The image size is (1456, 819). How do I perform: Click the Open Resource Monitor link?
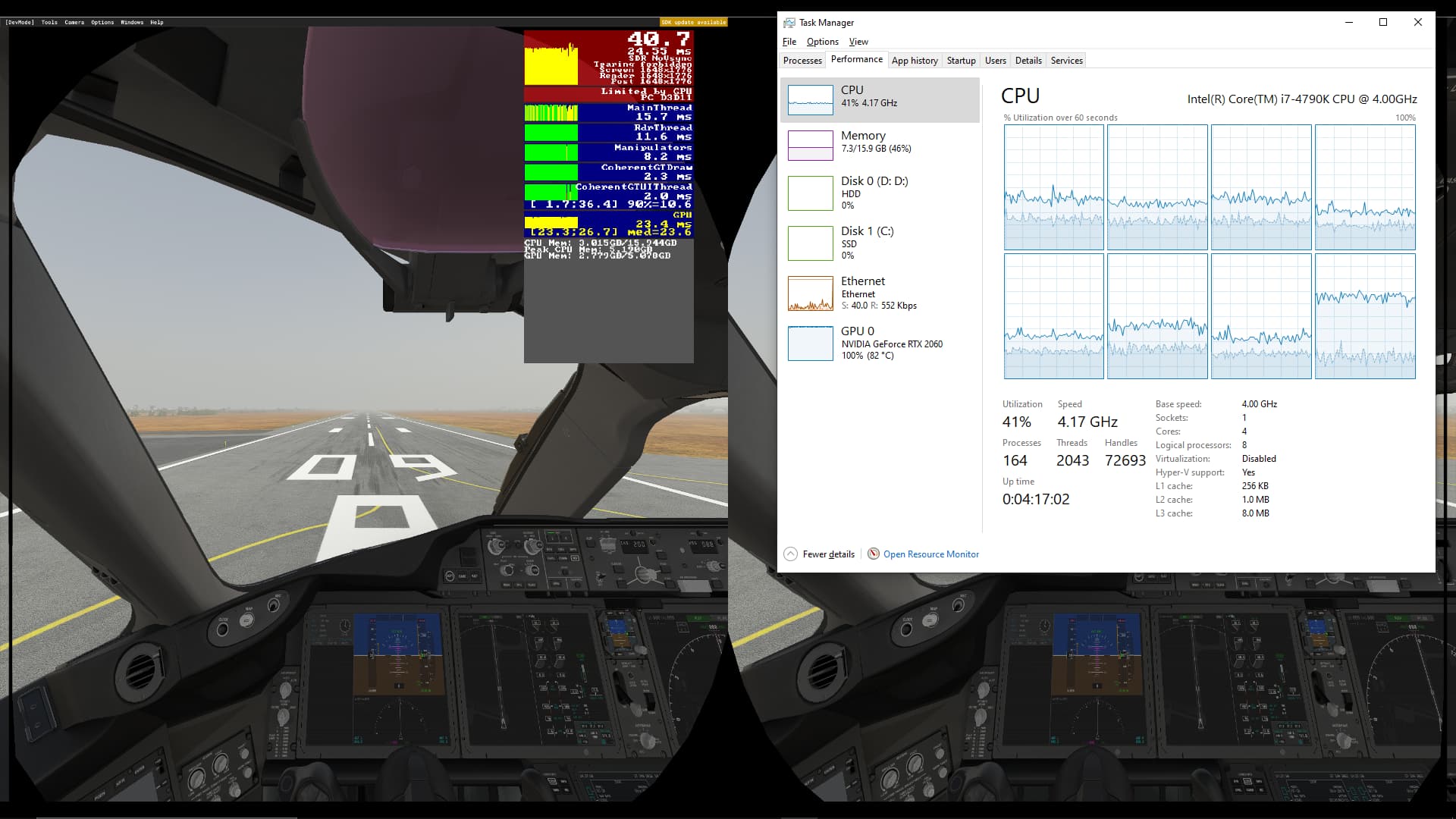[x=930, y=554]
